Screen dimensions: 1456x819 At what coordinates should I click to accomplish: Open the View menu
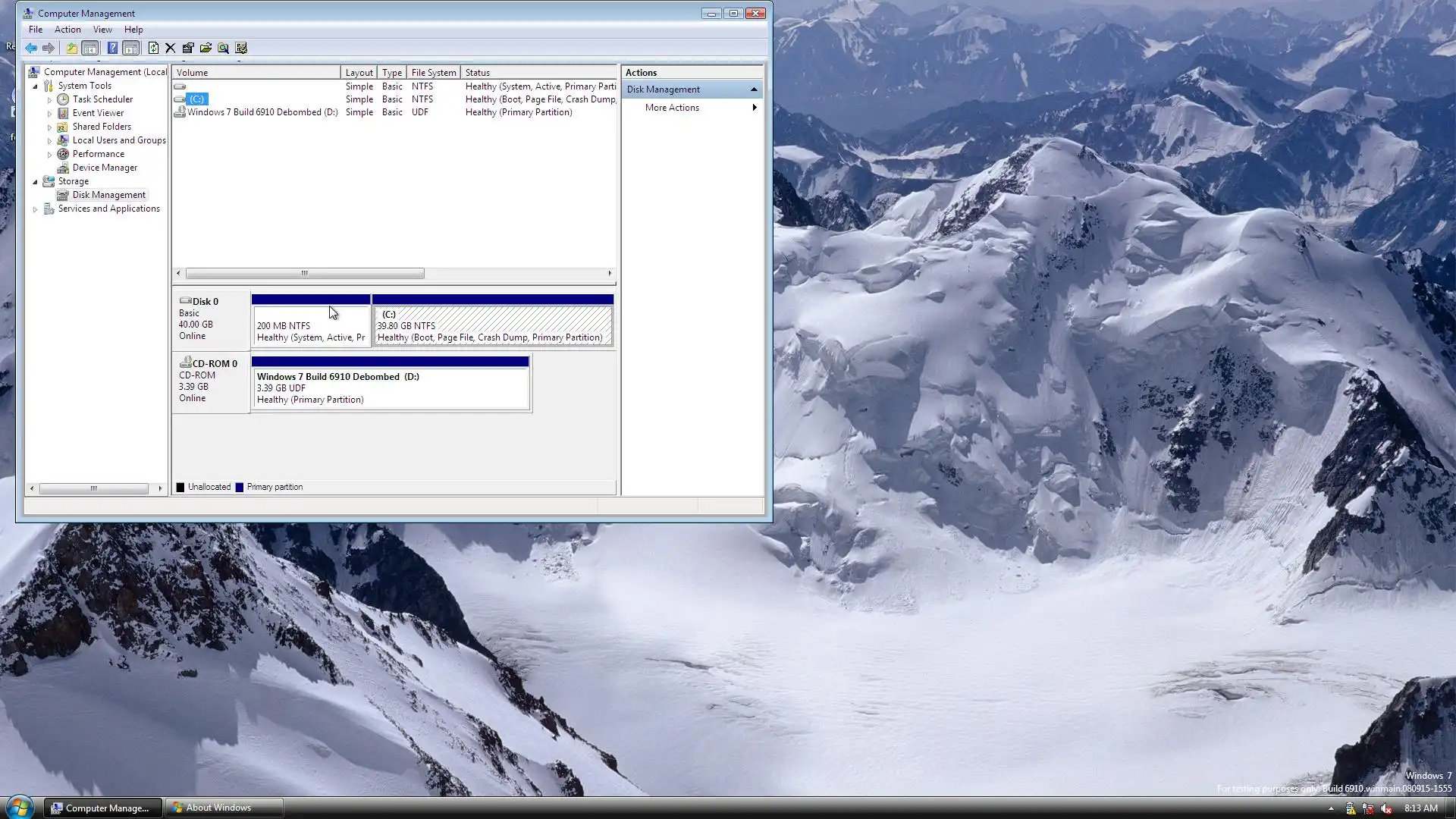pos(102,30)
